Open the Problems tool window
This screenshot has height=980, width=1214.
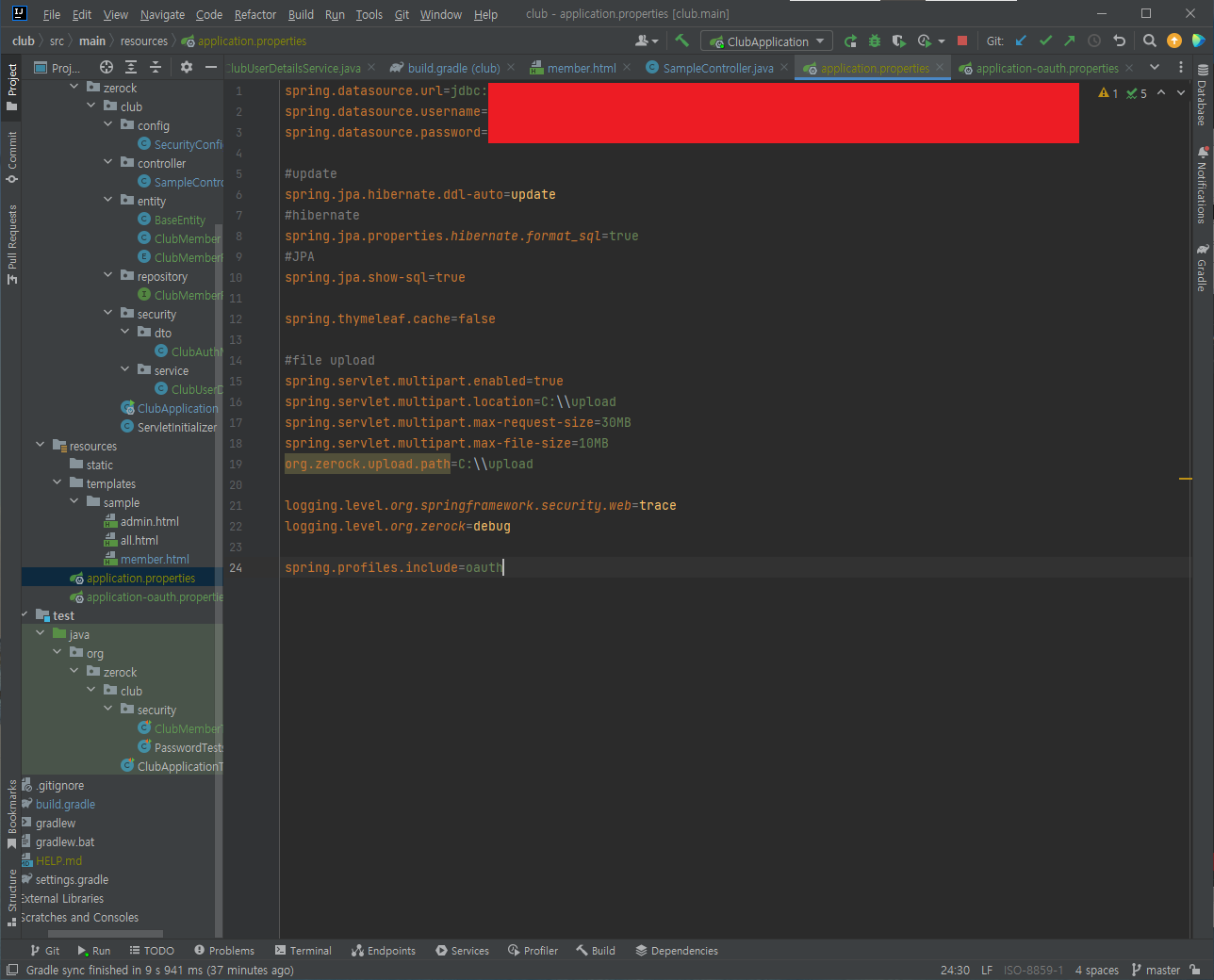tap(223, 951)
